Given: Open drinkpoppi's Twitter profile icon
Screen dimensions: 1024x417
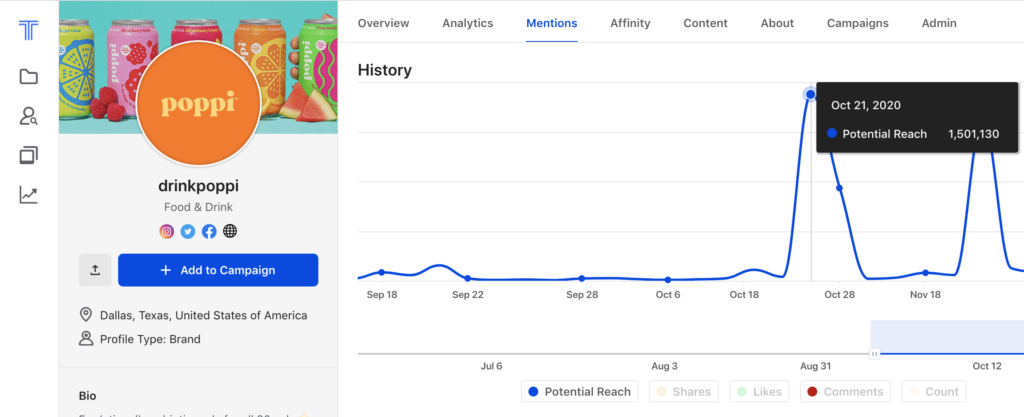Looking at the screenshot, I should [x=188, y=231].
